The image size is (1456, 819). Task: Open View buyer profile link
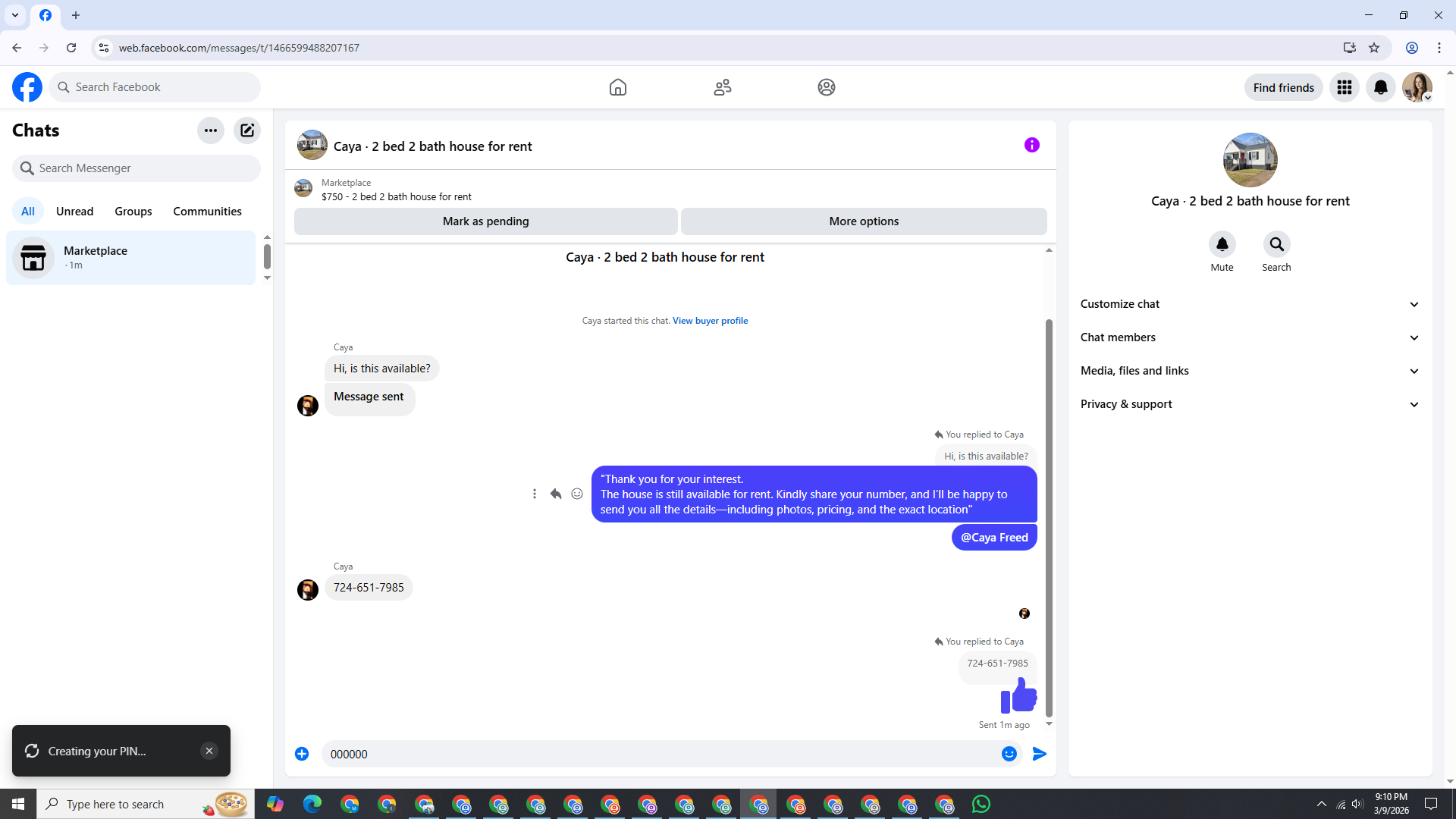(x=710, y=321)
